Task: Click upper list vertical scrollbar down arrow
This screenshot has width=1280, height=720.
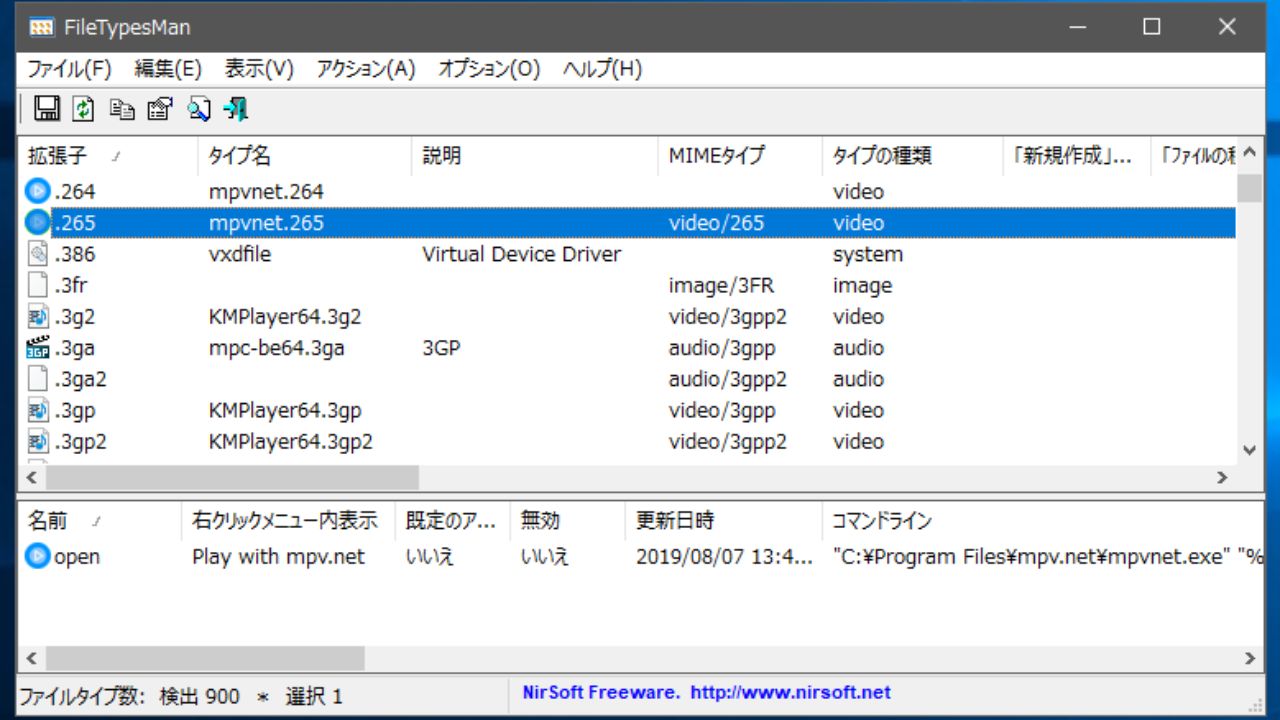Action: (x=1249, y=451)
